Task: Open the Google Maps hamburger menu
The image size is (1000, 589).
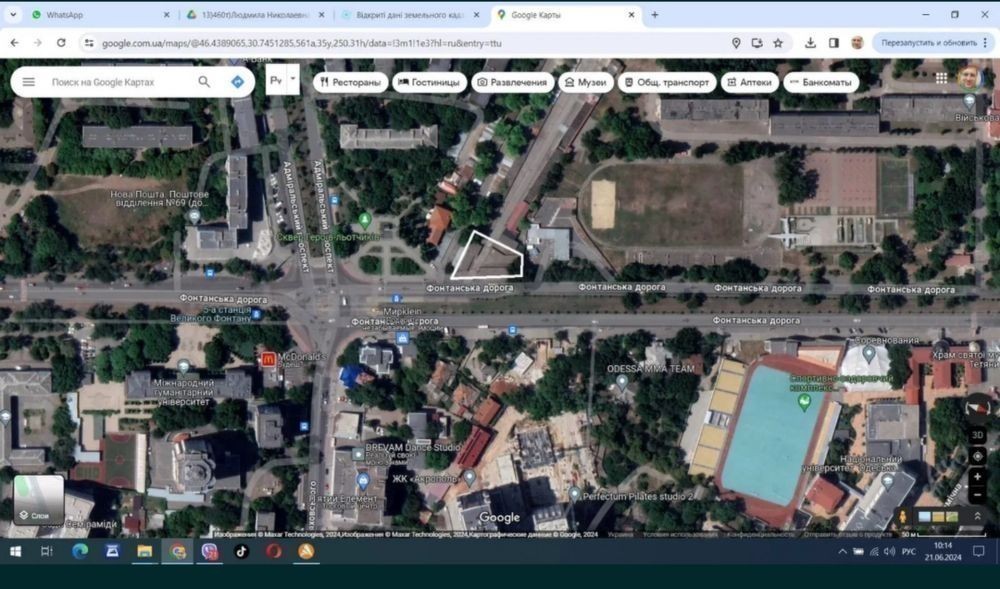Action: [28, 82]
